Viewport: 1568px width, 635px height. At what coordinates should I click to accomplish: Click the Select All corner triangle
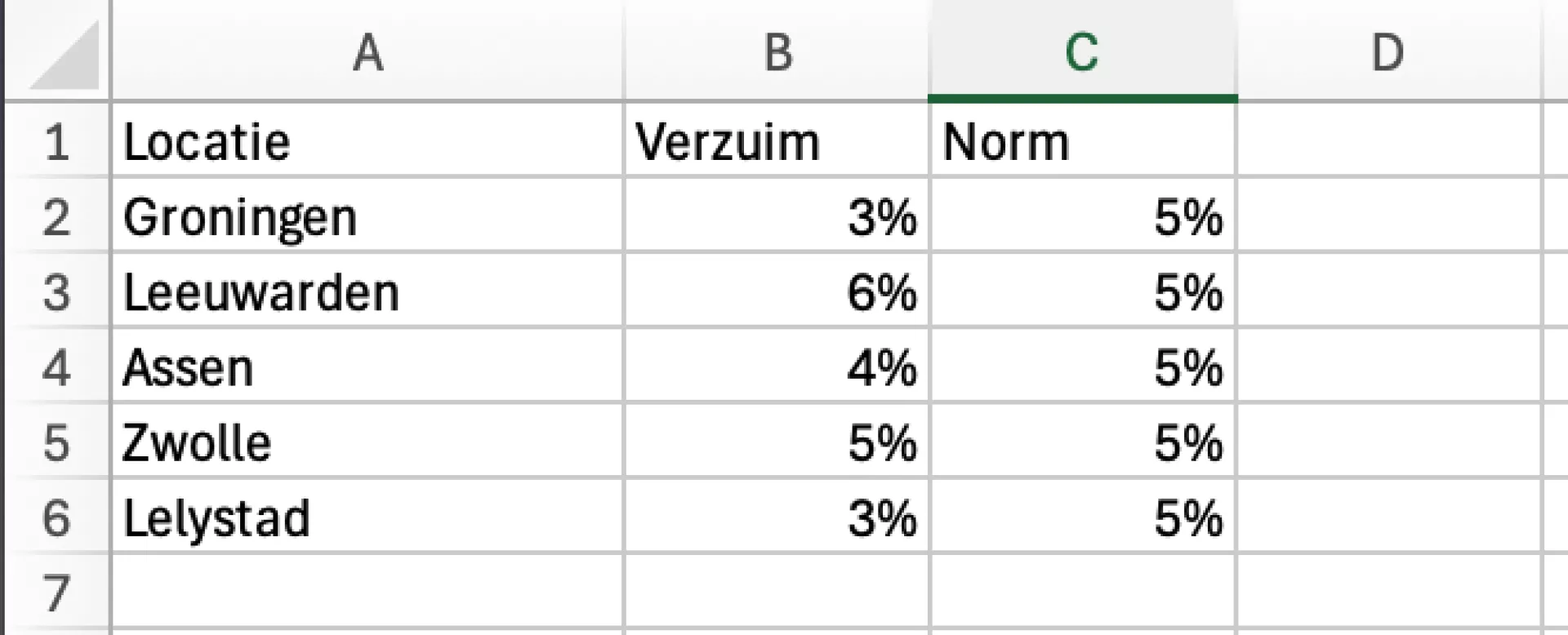pos(65,56)
